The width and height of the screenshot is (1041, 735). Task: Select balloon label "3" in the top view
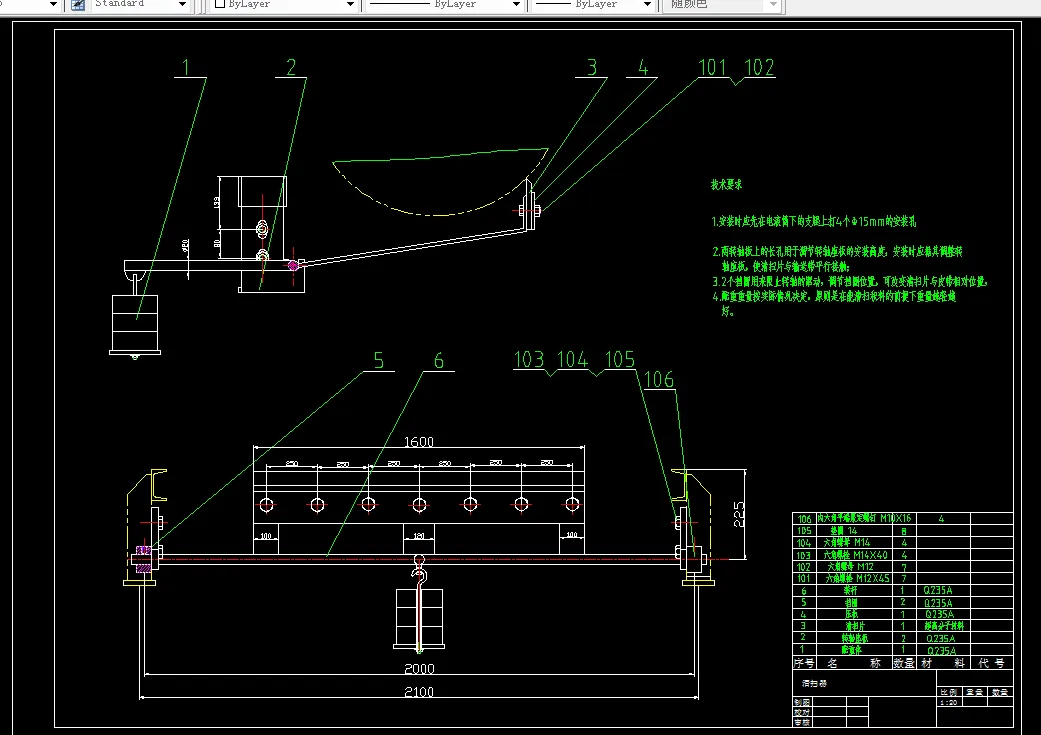coord(592,67)
